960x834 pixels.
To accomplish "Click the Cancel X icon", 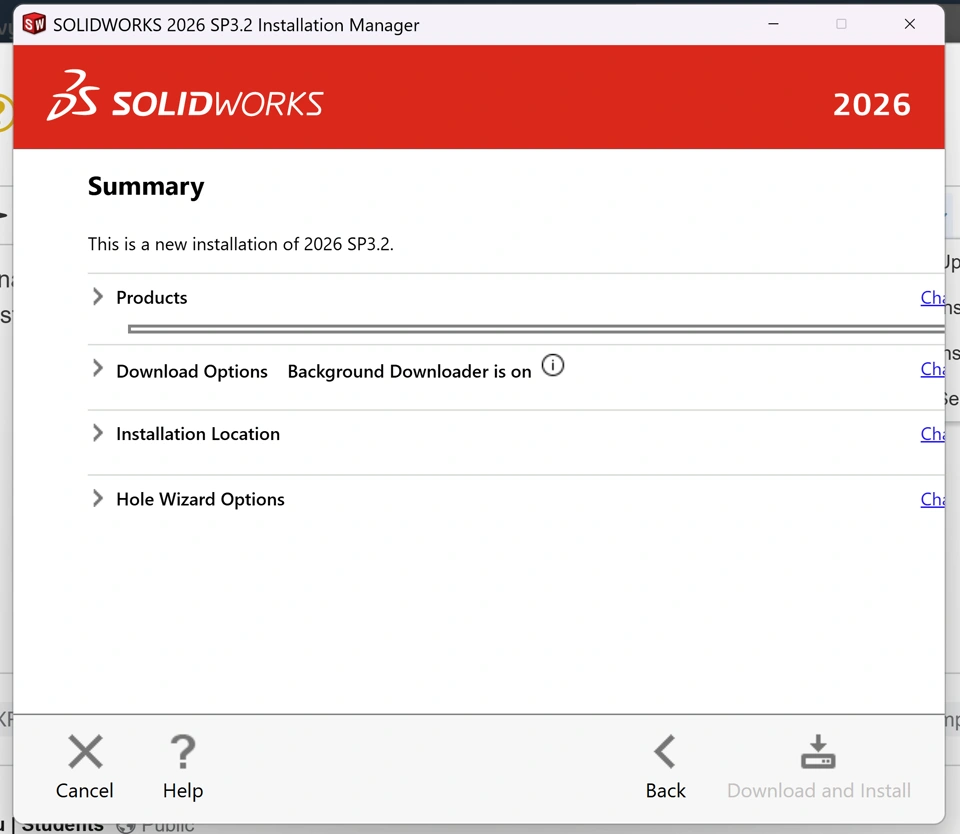I will 85,751.
